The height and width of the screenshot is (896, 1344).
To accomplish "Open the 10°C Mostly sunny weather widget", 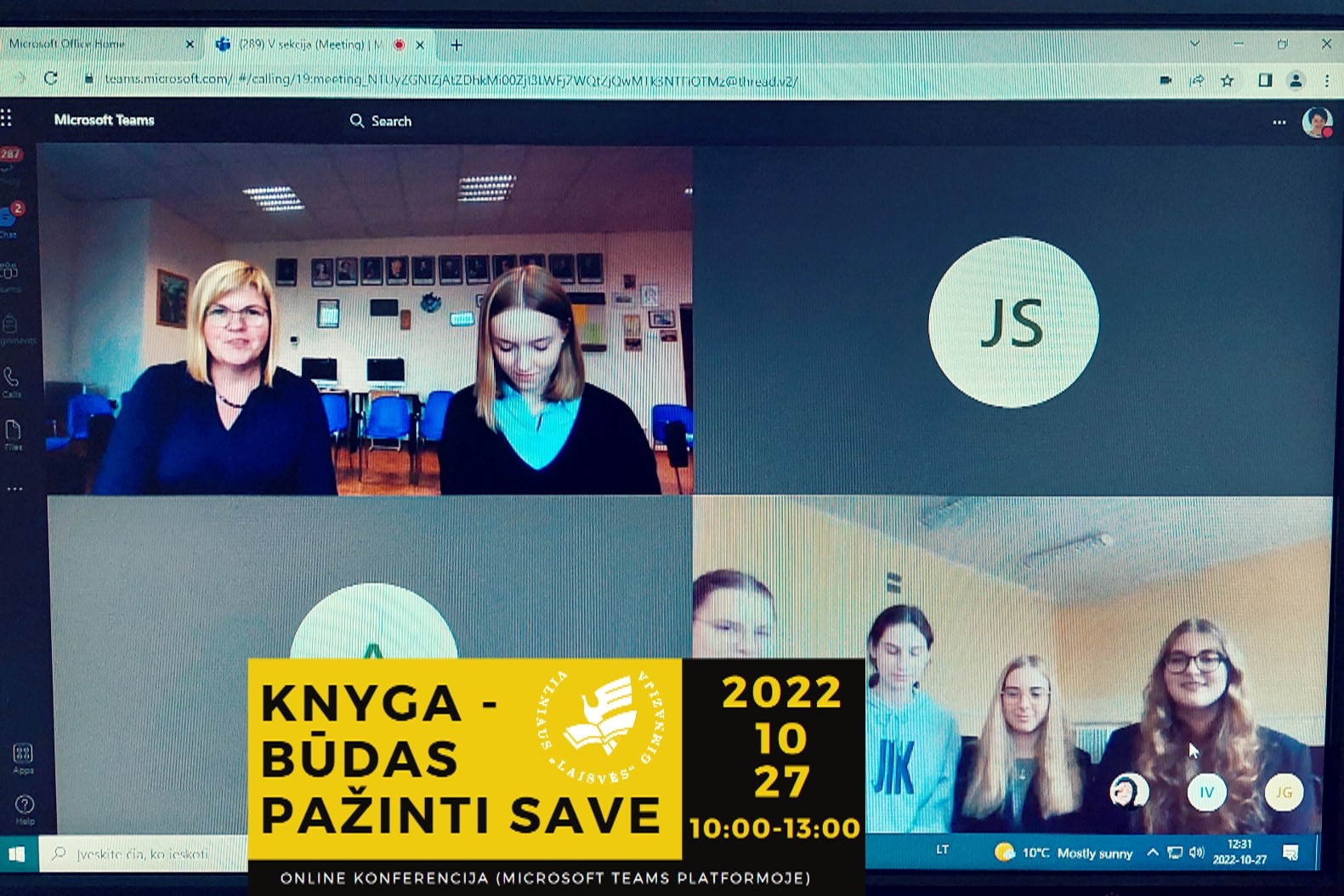I will pyautogui.click(x=1063, y=853).
